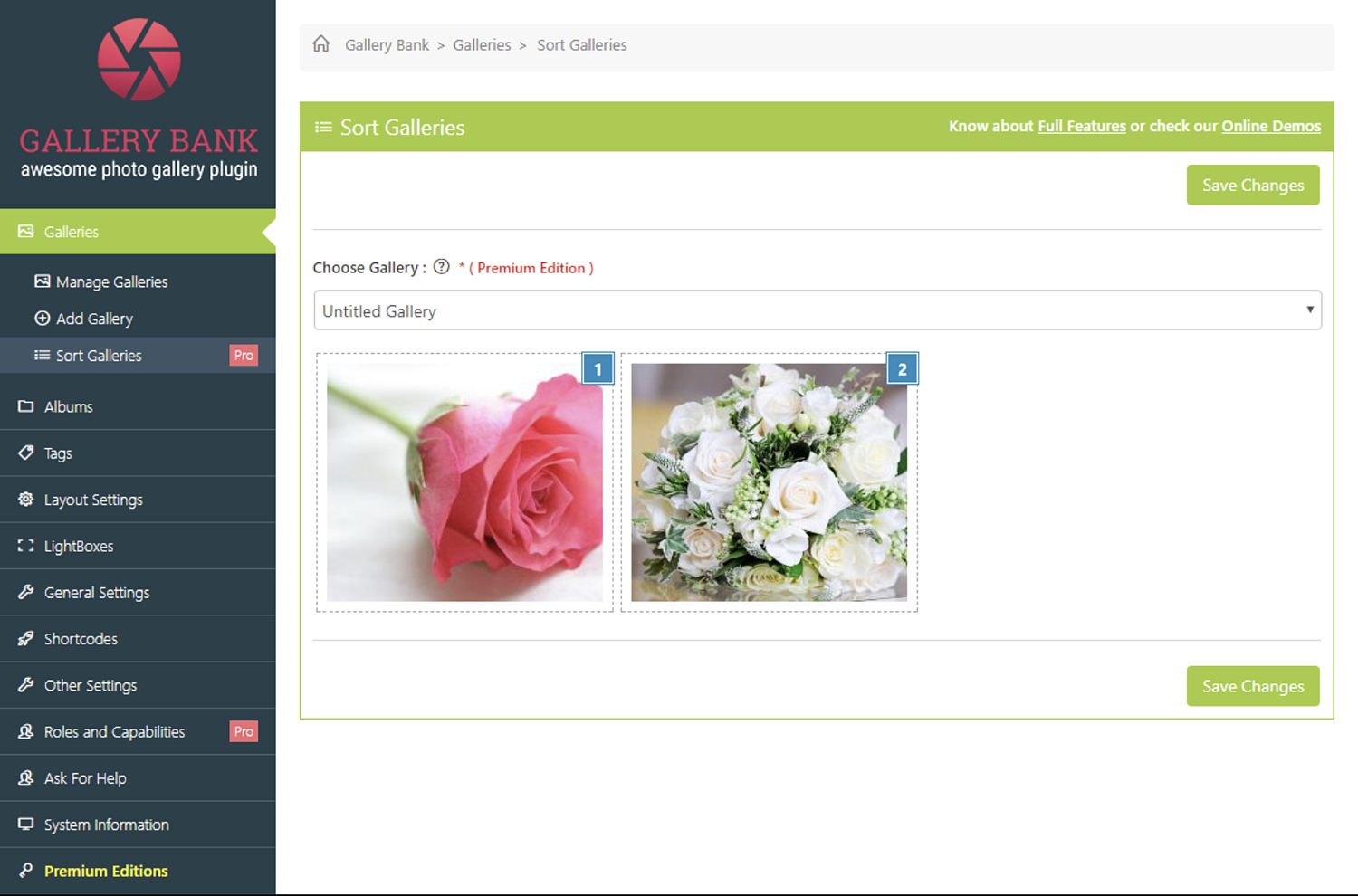Viewport: 1358px width, 896px height.
Task: Click the Albums folder icon
Action: point(26,406)
